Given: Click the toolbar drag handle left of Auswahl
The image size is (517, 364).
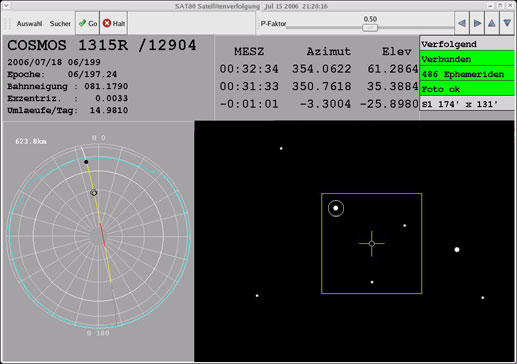Looking at the screenshot, I should [x=7, y=23].
